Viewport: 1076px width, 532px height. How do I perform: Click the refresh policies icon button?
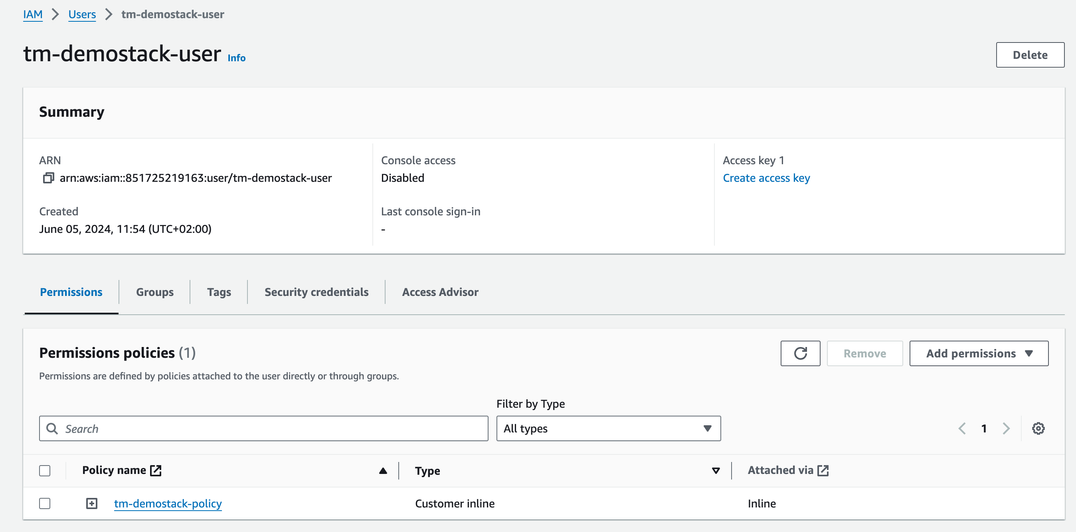pyautogui.click(x=800, y=353)
